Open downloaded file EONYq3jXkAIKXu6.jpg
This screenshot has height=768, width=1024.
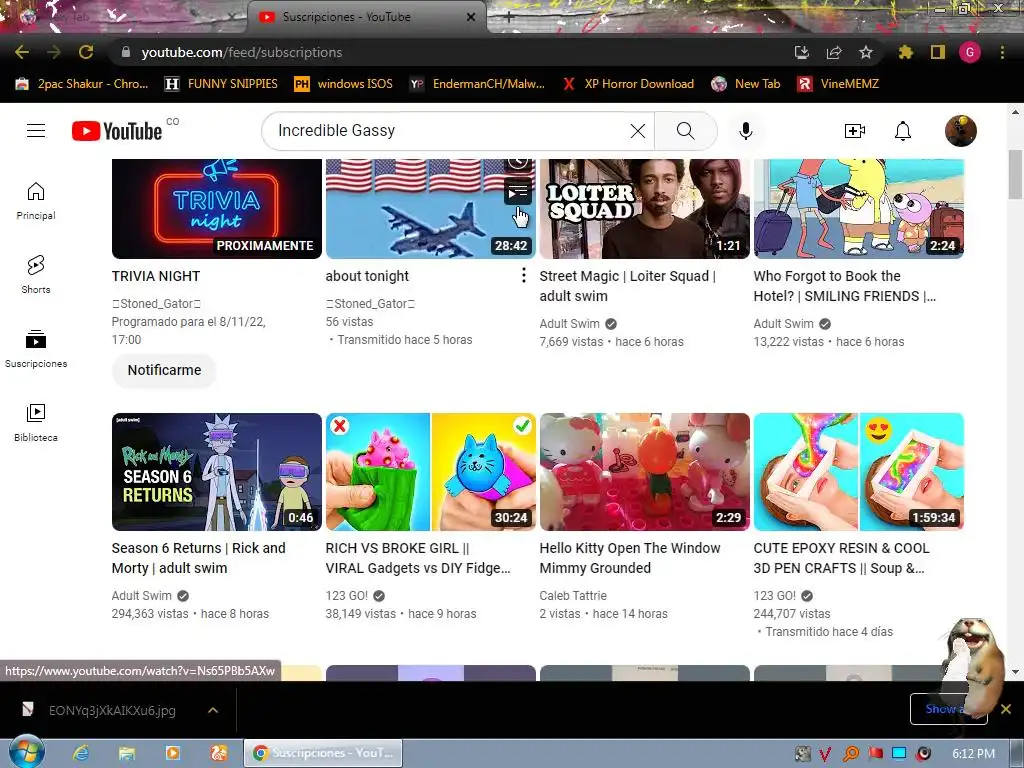pyautogui.click(x=112, y=710)
